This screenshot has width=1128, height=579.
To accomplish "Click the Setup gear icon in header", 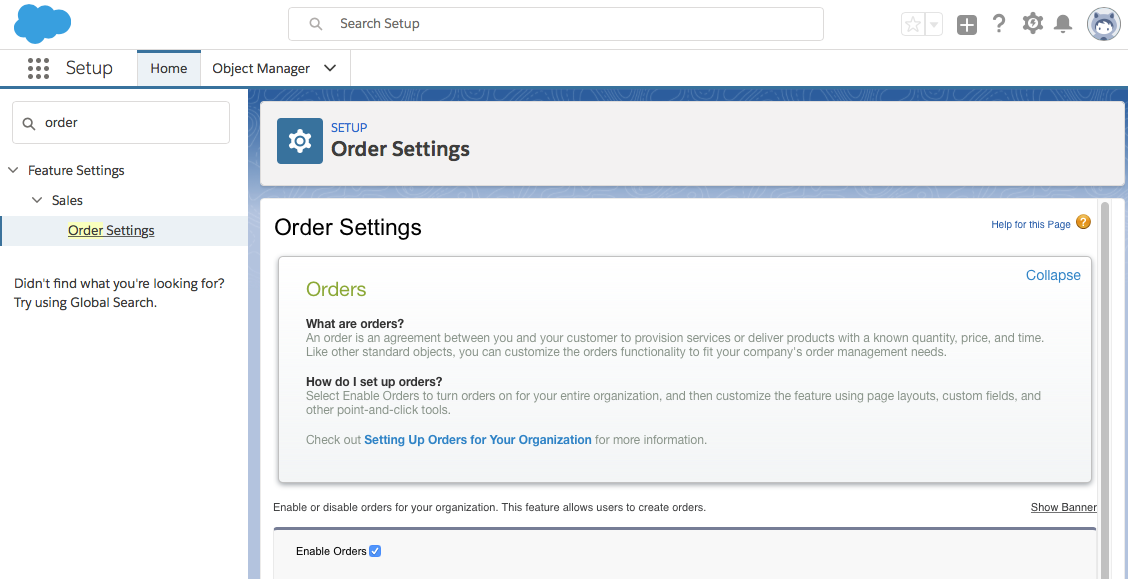I will tap(1032, 24).
